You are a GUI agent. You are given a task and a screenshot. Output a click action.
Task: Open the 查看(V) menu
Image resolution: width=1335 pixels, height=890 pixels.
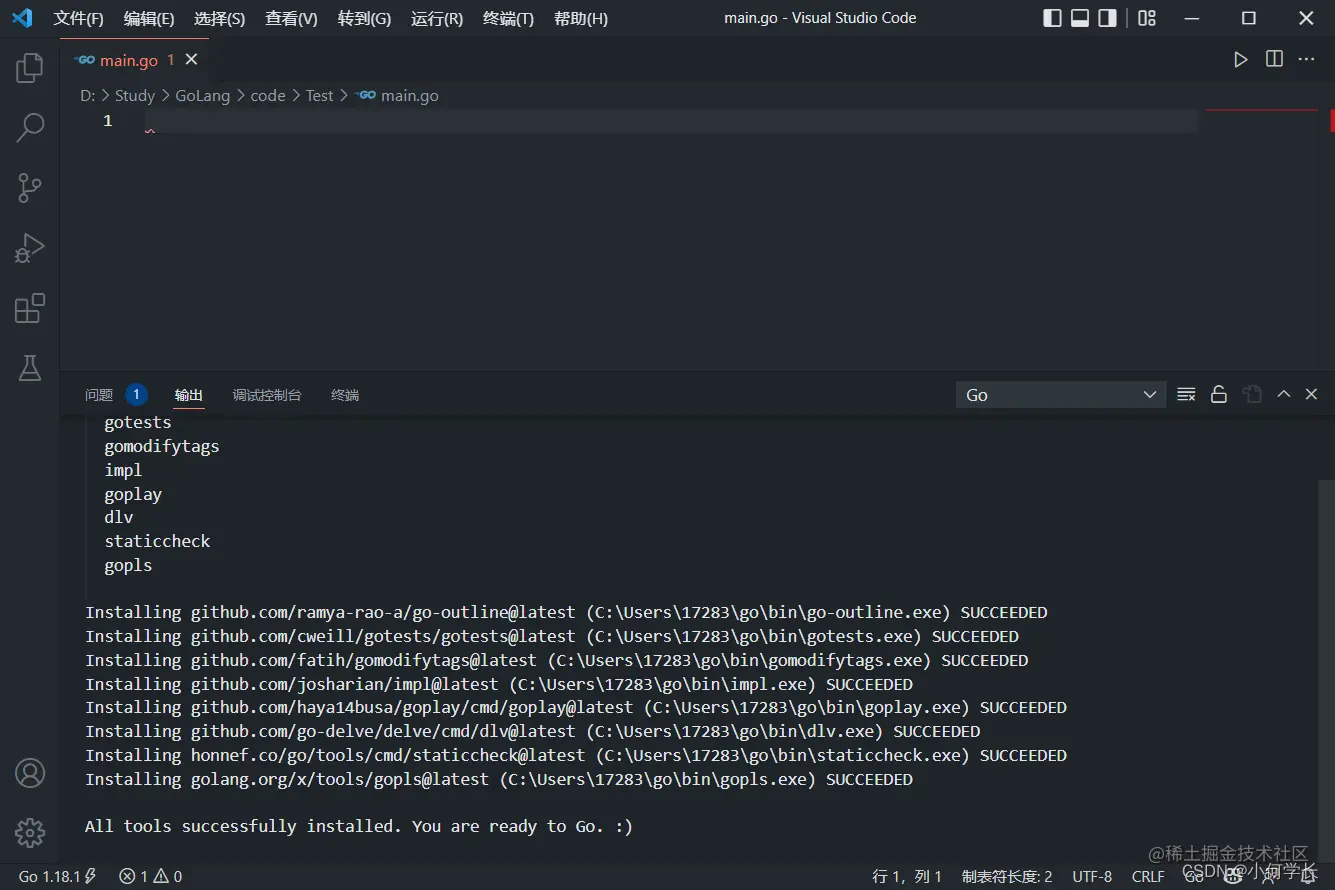(x=291, y=19)
